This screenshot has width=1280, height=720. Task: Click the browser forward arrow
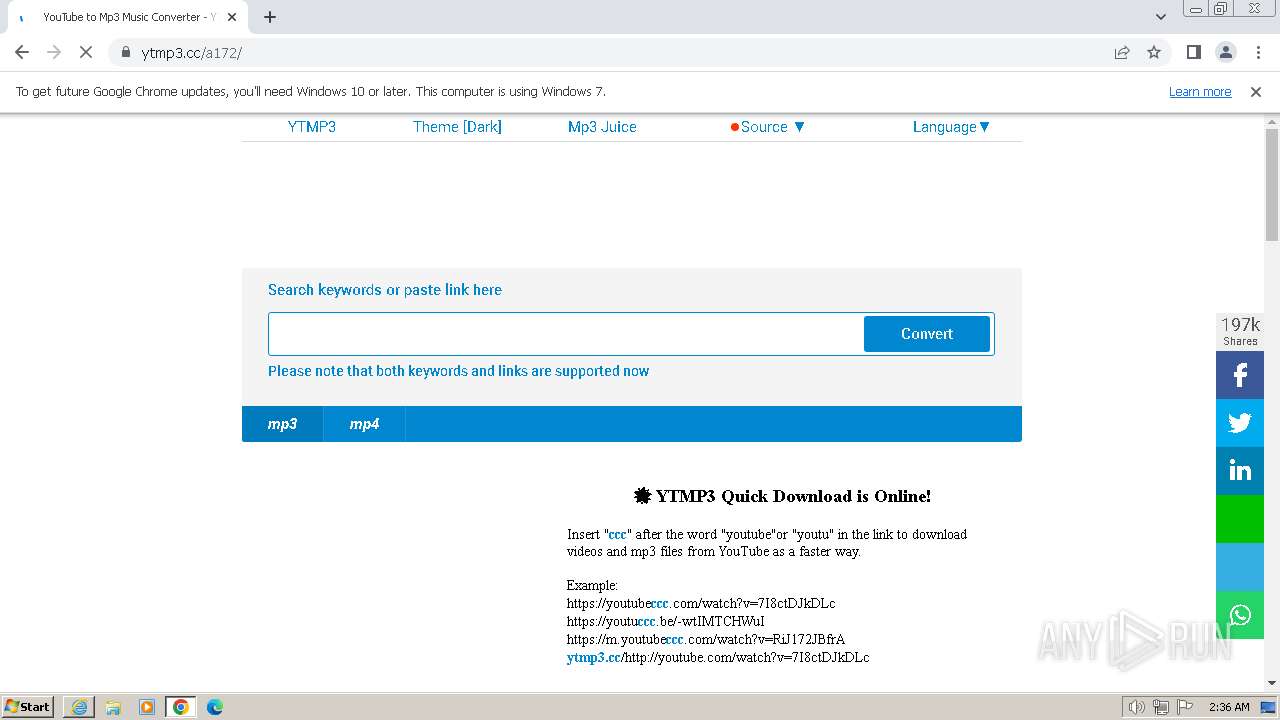[x=54, y=52]
